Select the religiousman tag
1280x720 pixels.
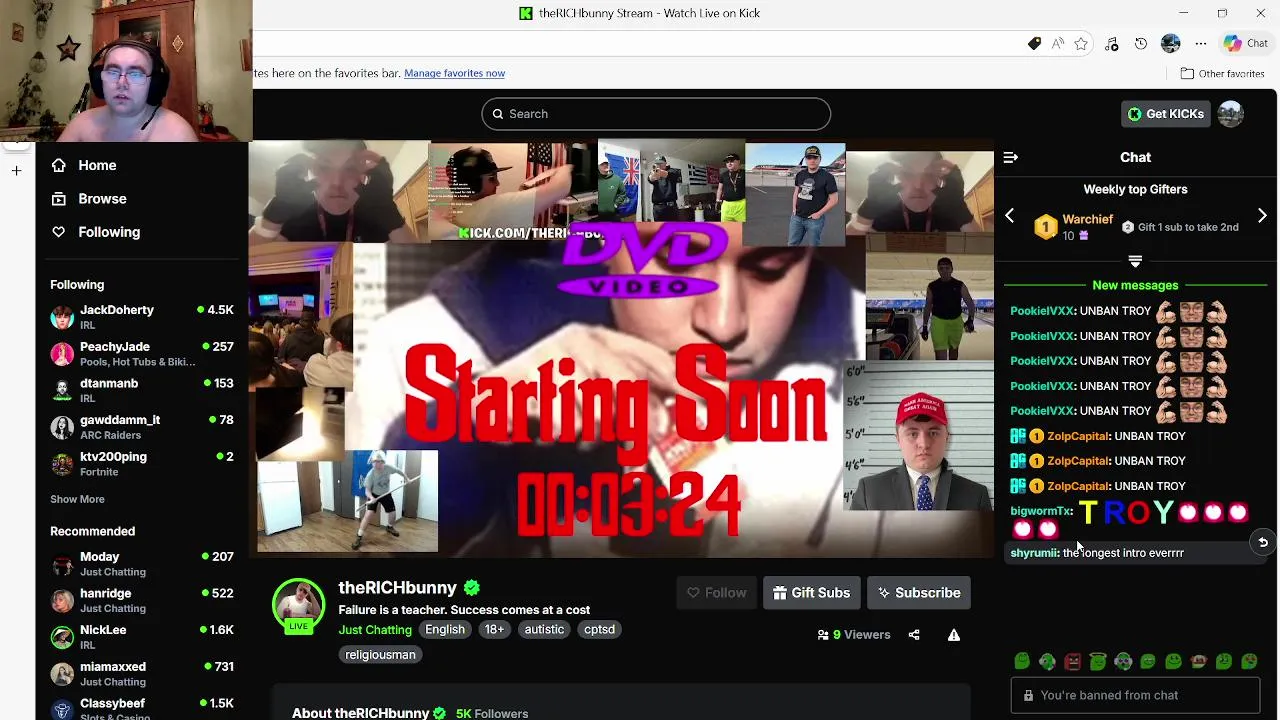coord(380,654)
